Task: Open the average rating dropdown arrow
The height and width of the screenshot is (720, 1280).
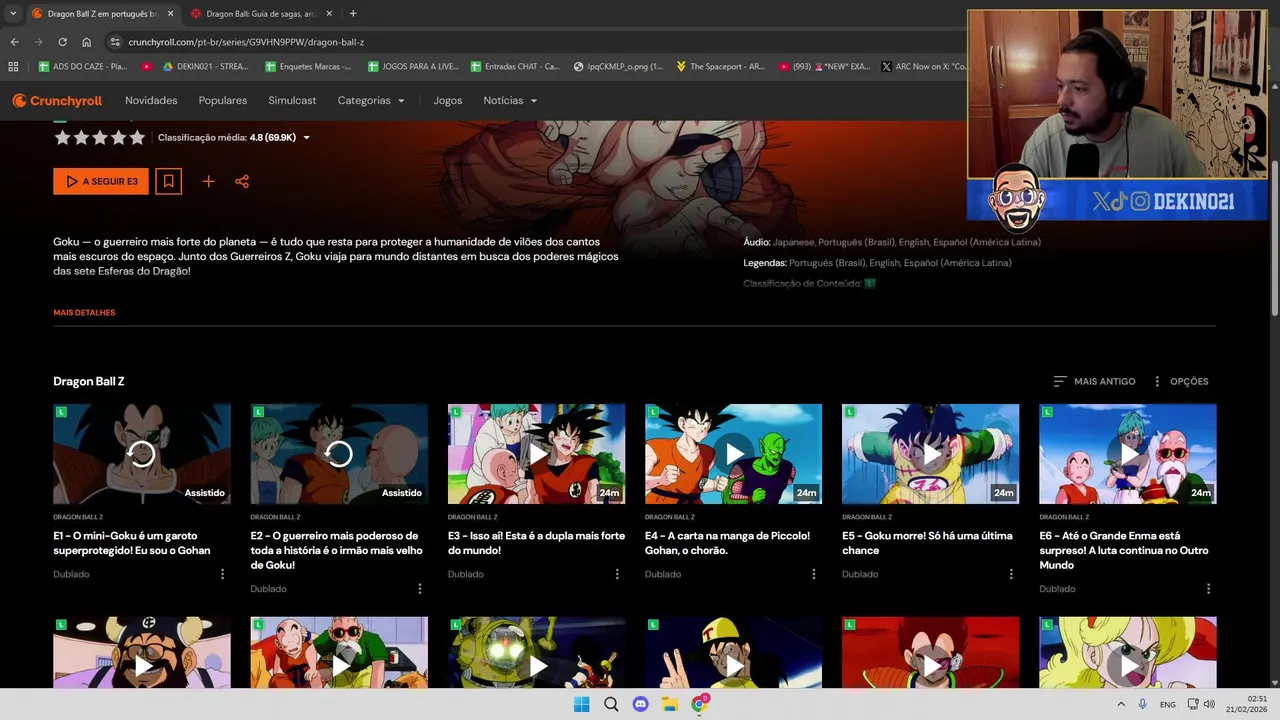Action: point(306,138)
